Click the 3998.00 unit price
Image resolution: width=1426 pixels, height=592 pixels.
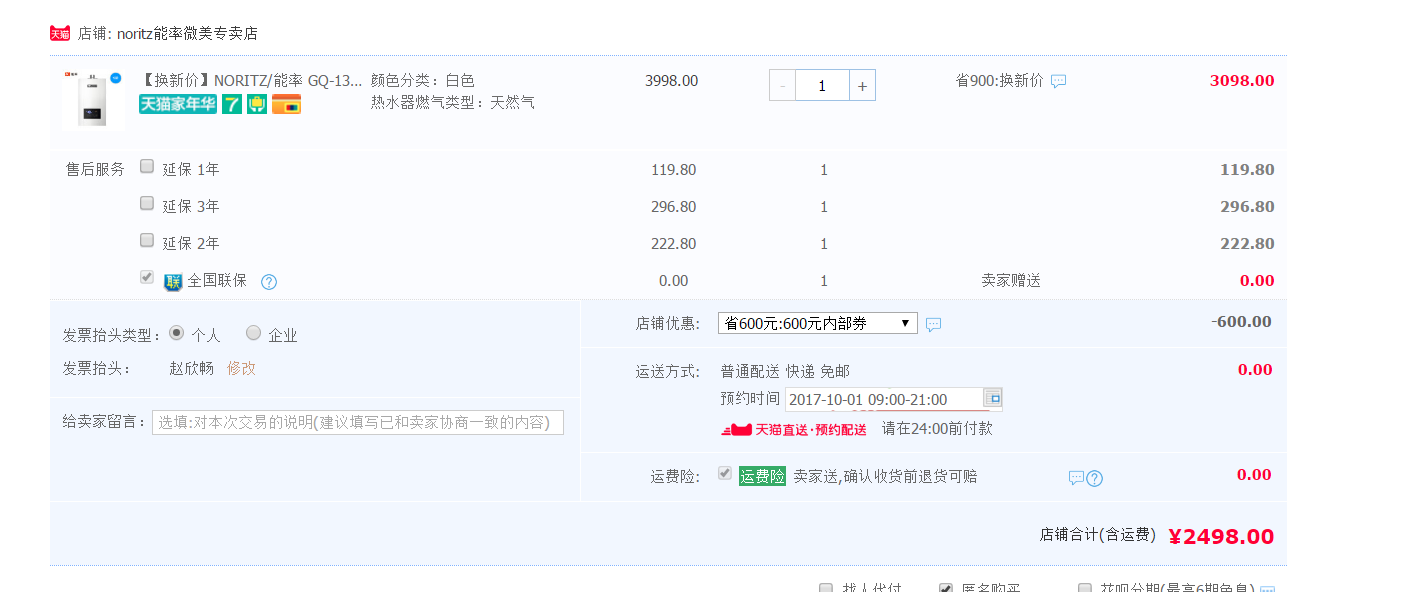[672, 80]
